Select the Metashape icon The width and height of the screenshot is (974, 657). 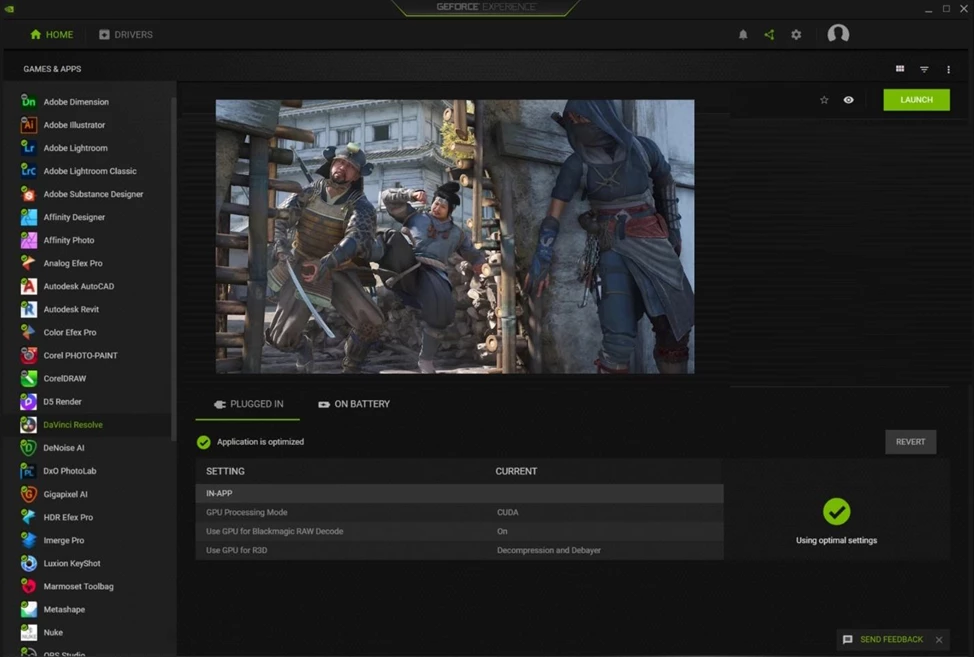click(x=29, y=609)
